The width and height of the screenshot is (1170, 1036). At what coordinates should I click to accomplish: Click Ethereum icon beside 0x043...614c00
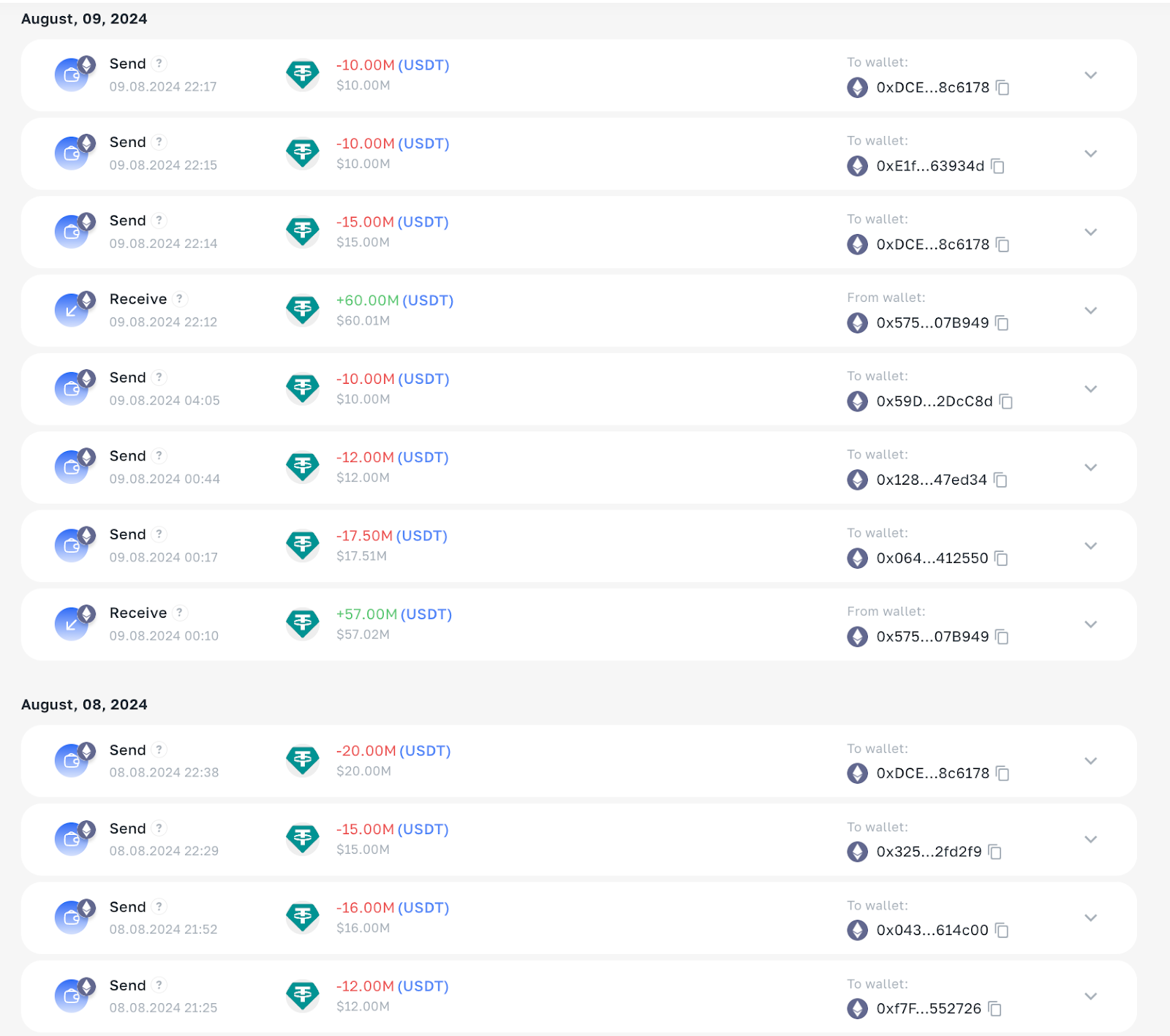click(x=857, y=930)
